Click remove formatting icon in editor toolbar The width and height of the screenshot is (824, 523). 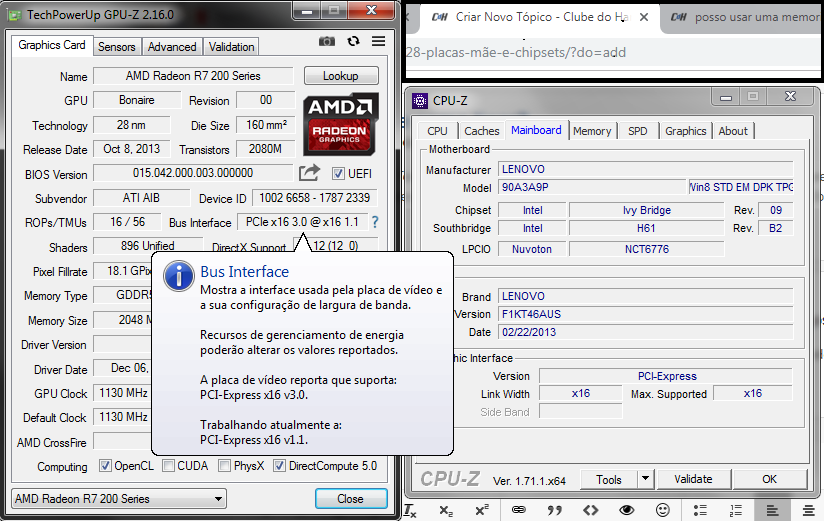pos(410,510)
